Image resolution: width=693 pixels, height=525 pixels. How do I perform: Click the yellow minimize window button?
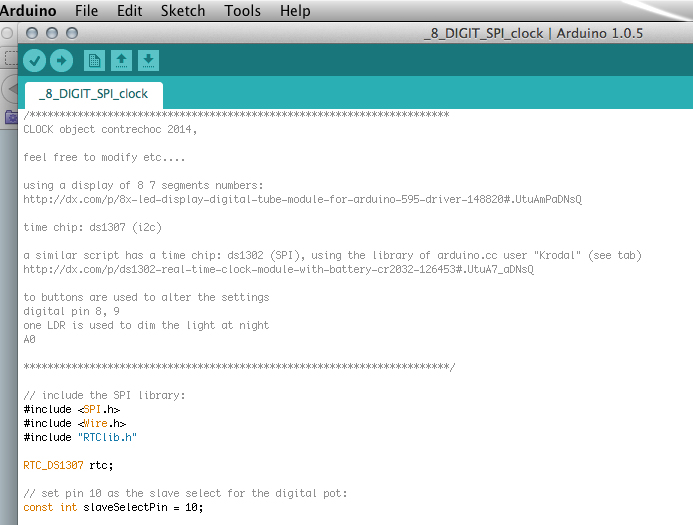click(52, 33)
